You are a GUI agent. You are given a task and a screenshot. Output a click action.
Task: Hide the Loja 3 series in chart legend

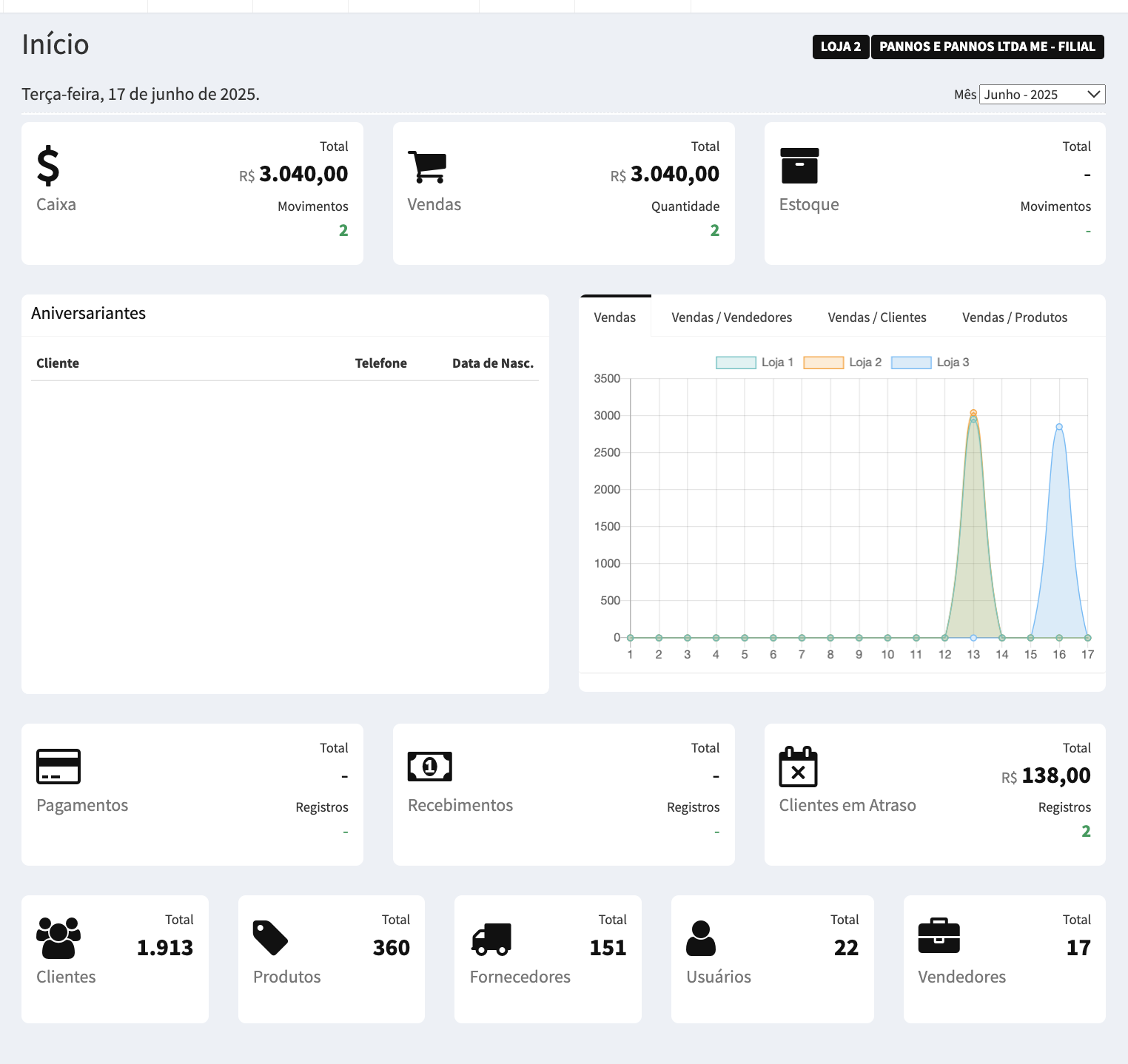(930, 363)
